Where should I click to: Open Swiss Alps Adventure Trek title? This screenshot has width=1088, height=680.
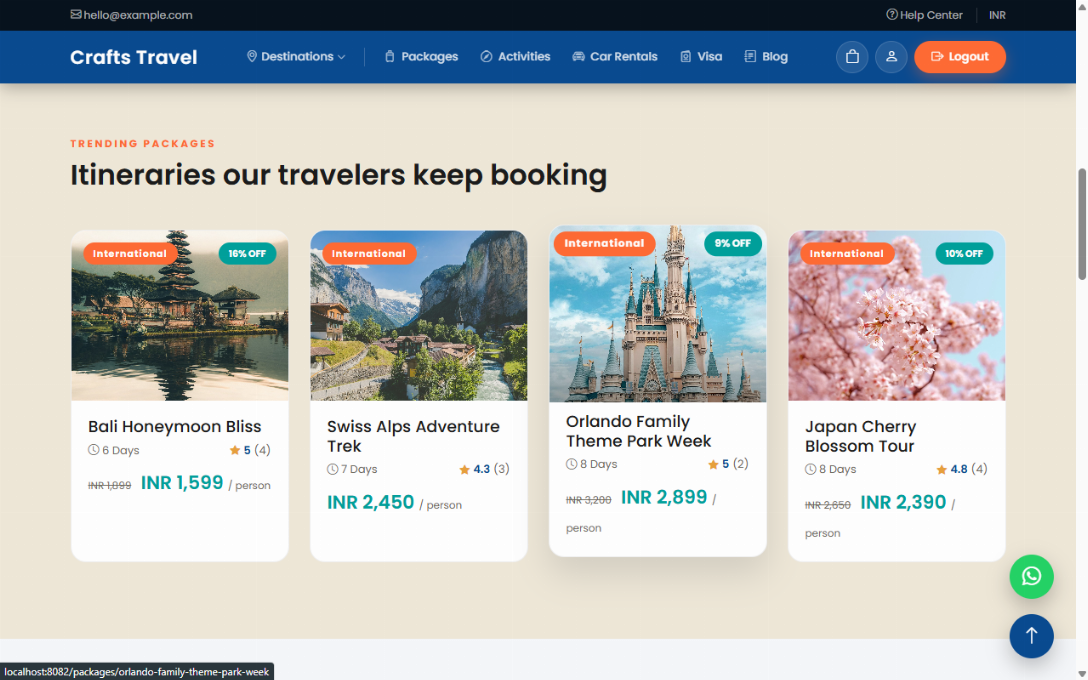point(413,436)
